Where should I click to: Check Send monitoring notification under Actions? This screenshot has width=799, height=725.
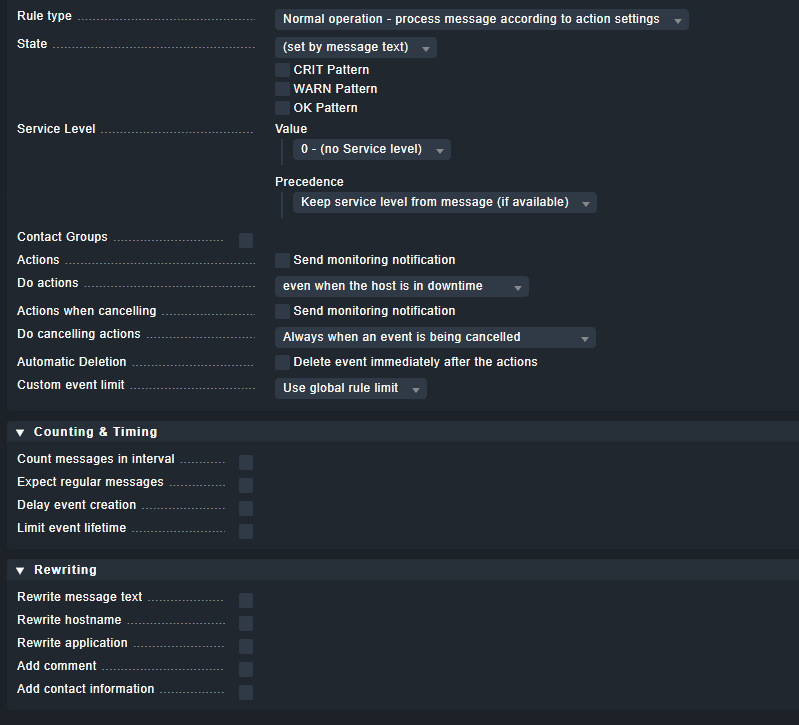point(282,260)
